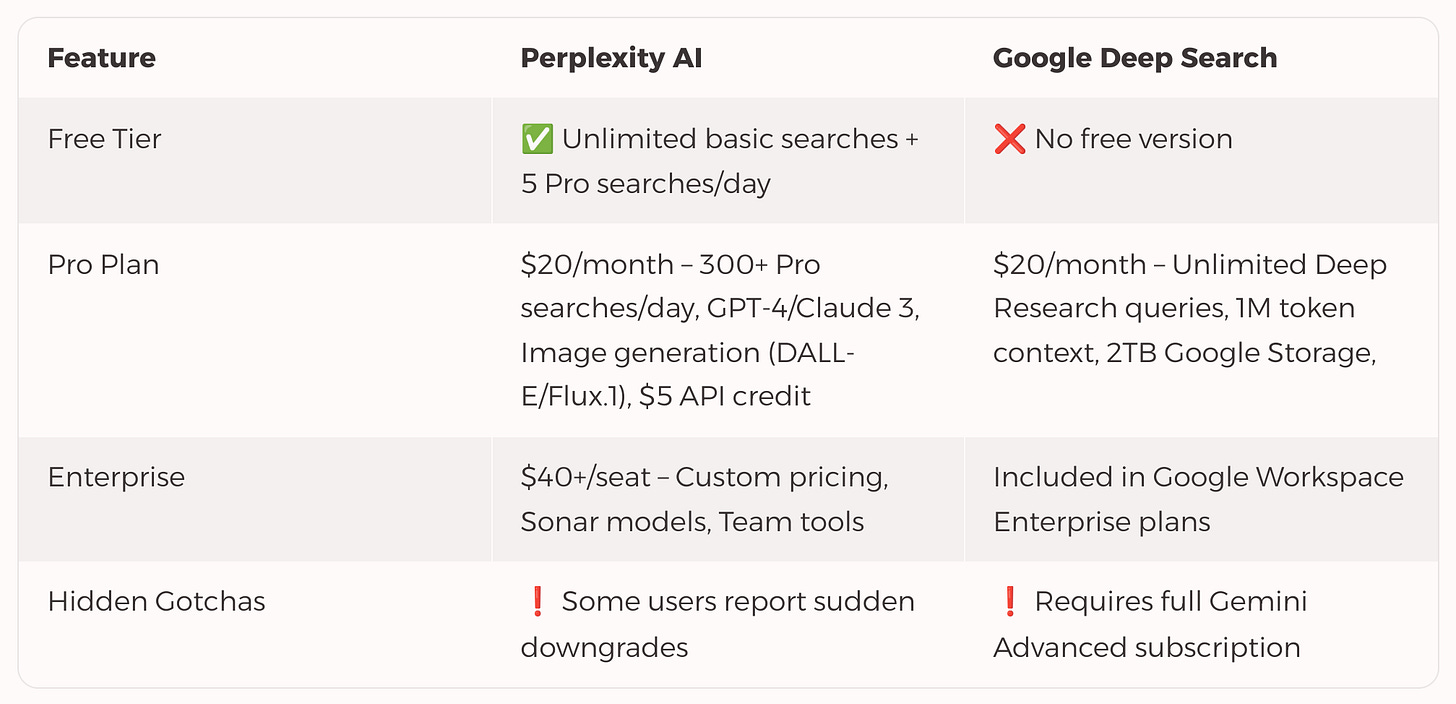The width and height of the screenshot is (1456, 704).
Task: Click the Pro Plan row label
Action: [x=103, y=265]
